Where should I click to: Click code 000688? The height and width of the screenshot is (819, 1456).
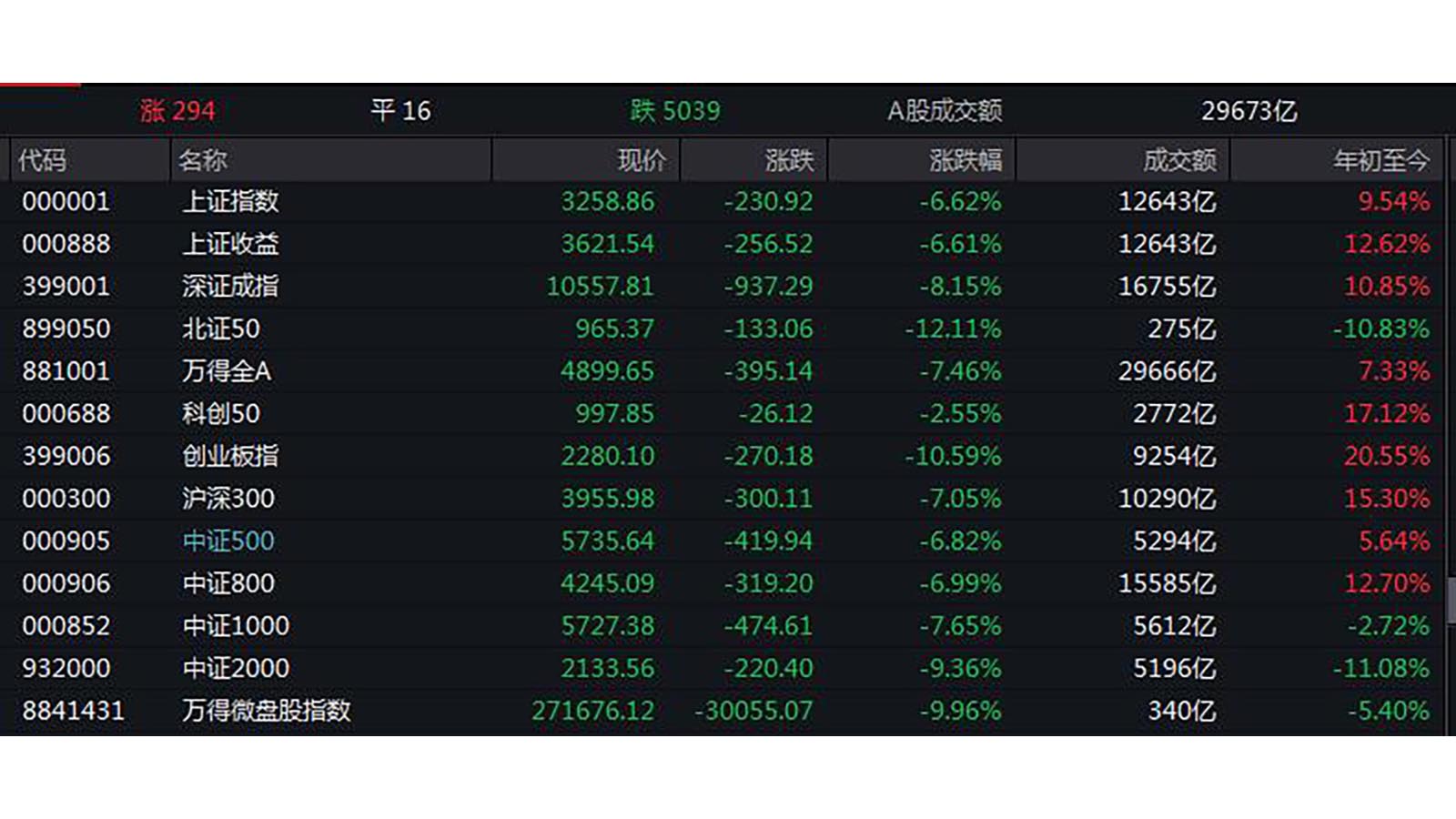point(66,413)
